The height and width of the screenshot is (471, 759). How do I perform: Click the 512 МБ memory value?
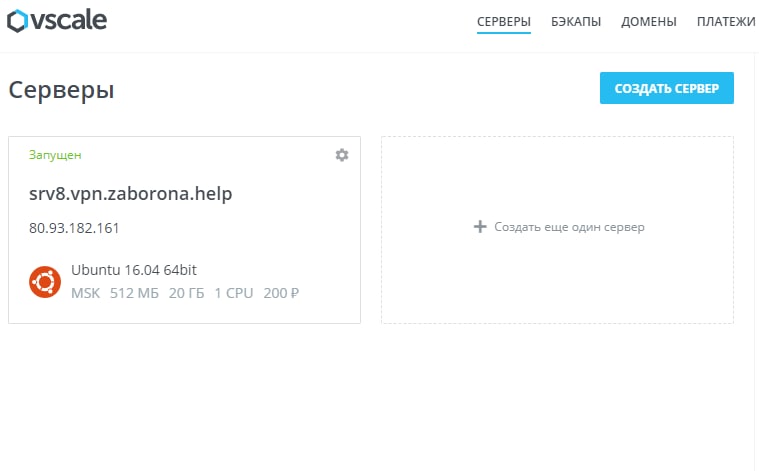point(134,293)
